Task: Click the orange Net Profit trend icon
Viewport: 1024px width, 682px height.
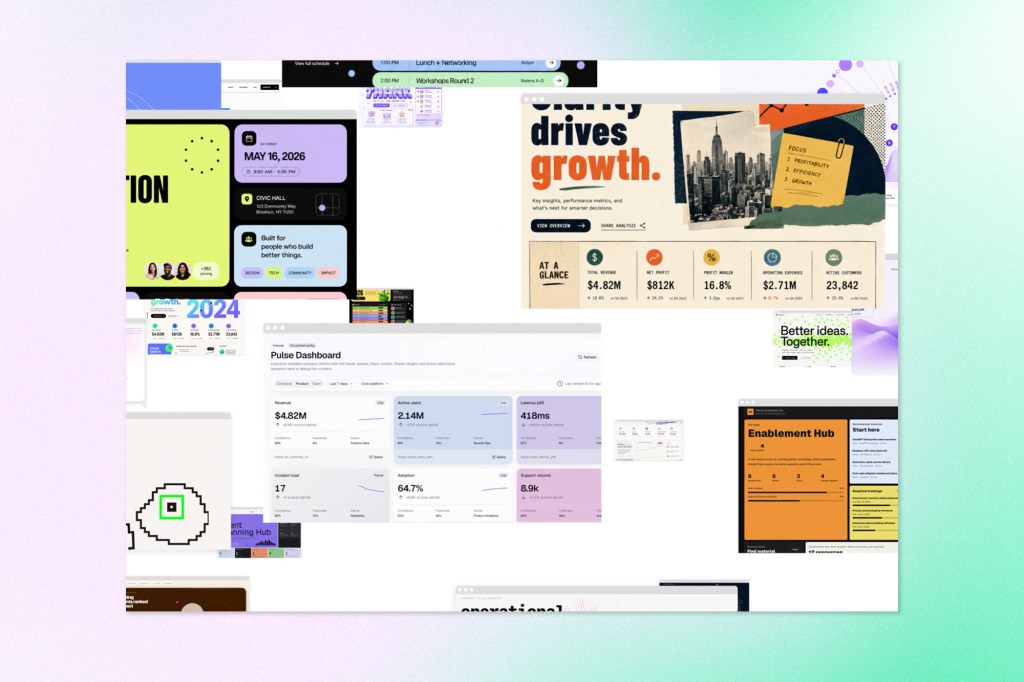Action: pos(654,257)
